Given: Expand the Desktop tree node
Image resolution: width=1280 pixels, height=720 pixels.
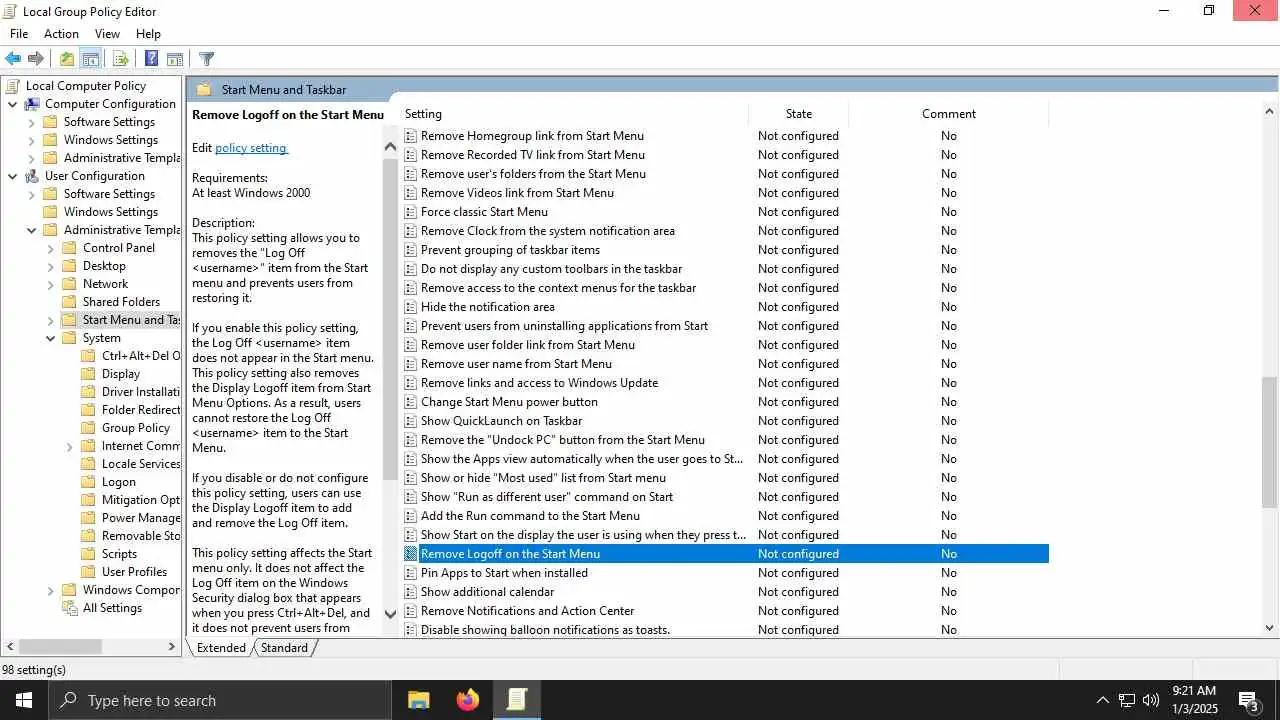Looking at the screenshot, I should click(x=50, y=266).
